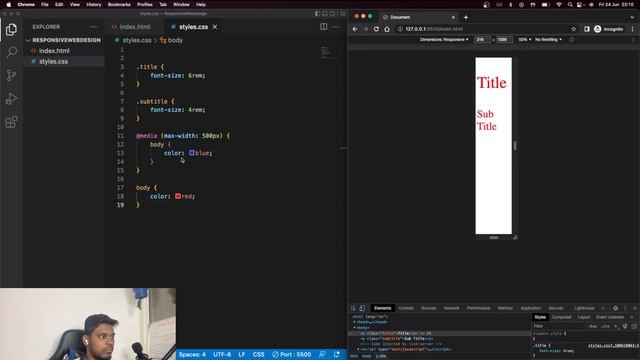Viewport: 640px width, 360px height.
Task: Switch to DevTools Elements tab
Action: pyautogui.click(x=382, y=308)
